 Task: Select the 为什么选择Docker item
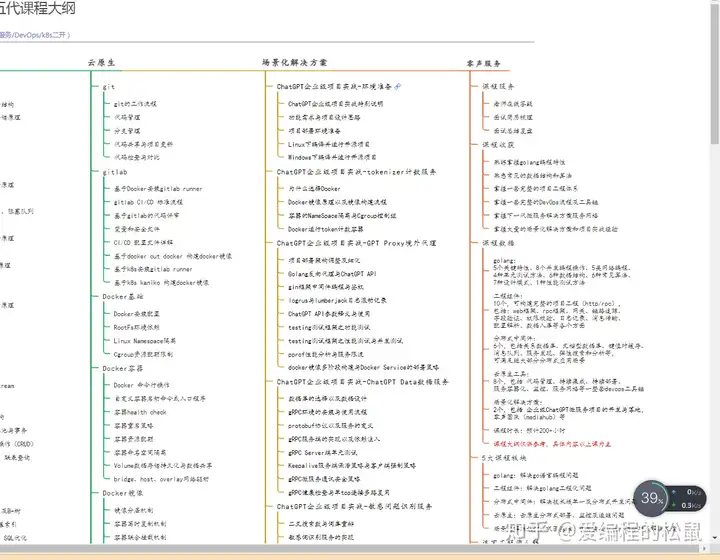tap(314, 189)
